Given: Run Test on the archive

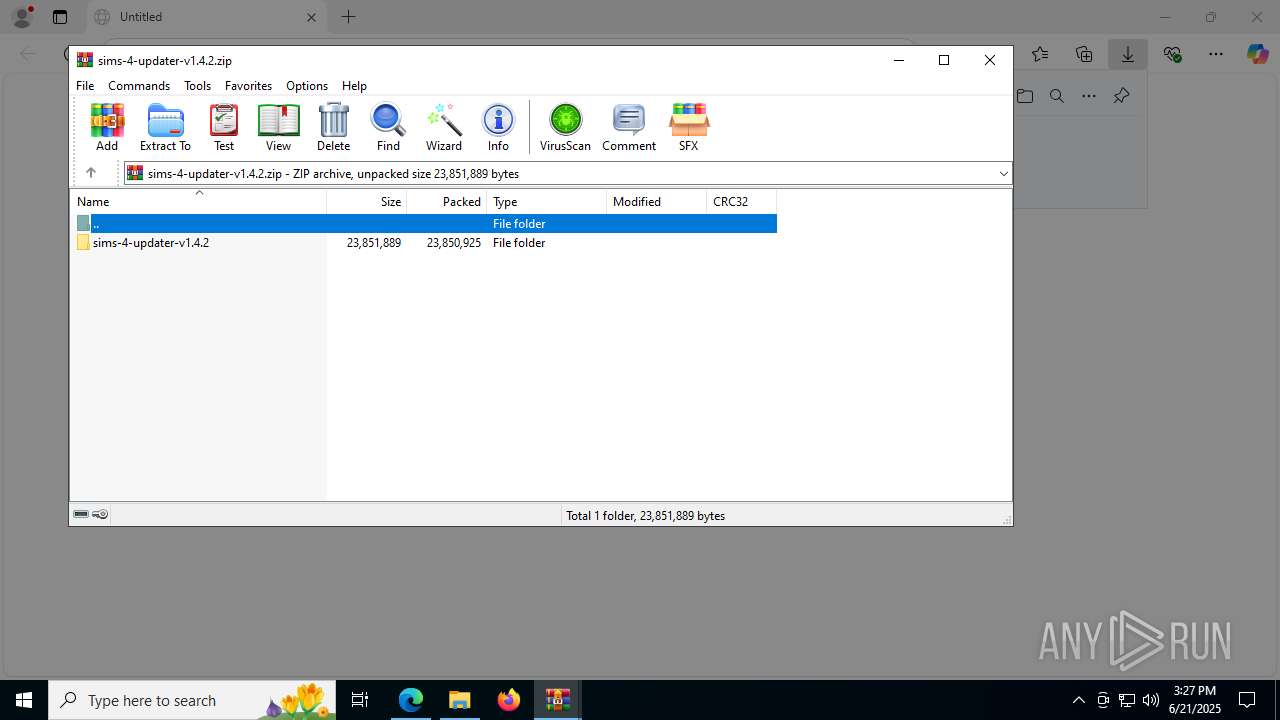Looking at the screenshot, I should click(224, 127).
